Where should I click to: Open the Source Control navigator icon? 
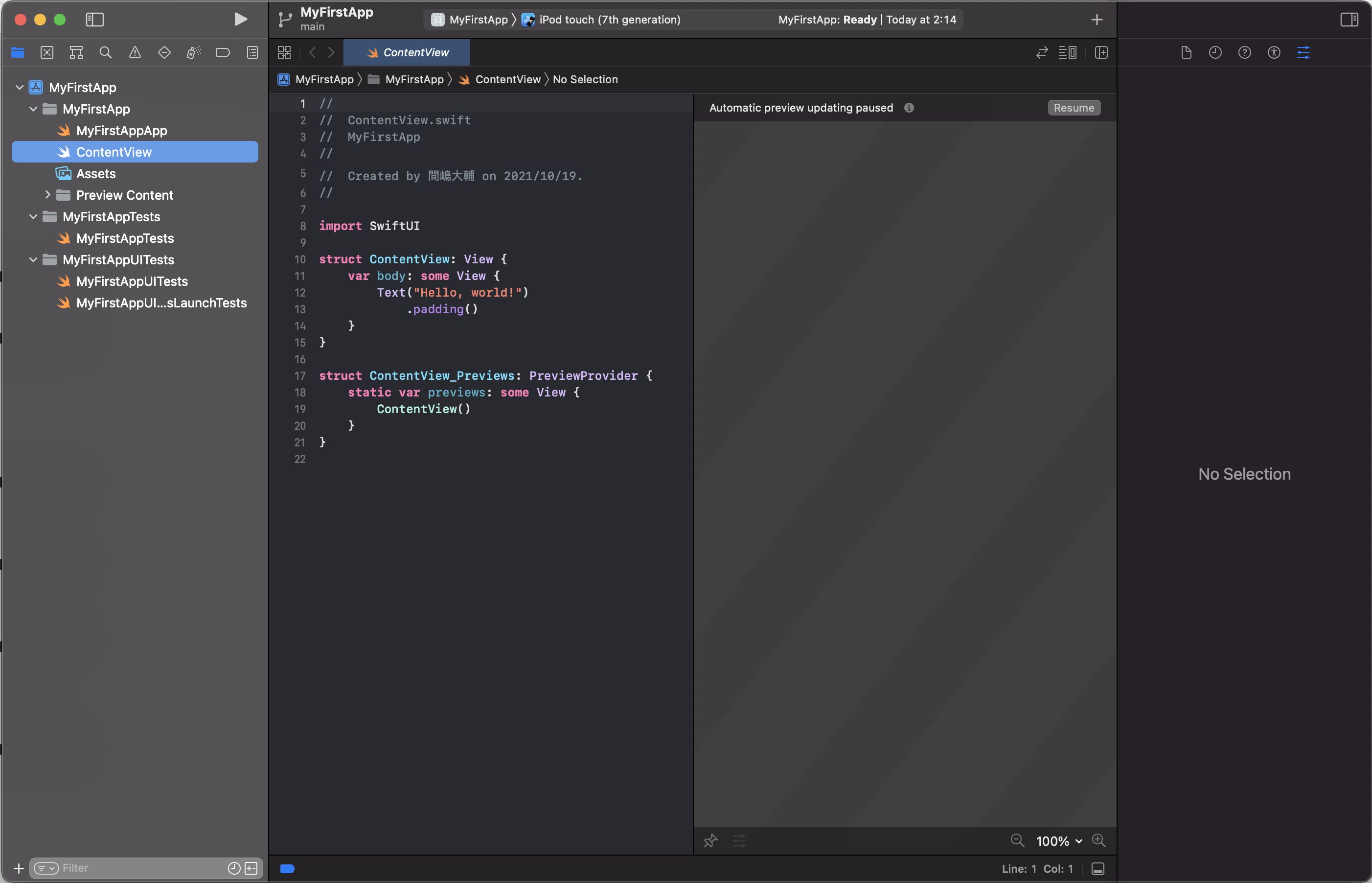(x=47, y=53)
